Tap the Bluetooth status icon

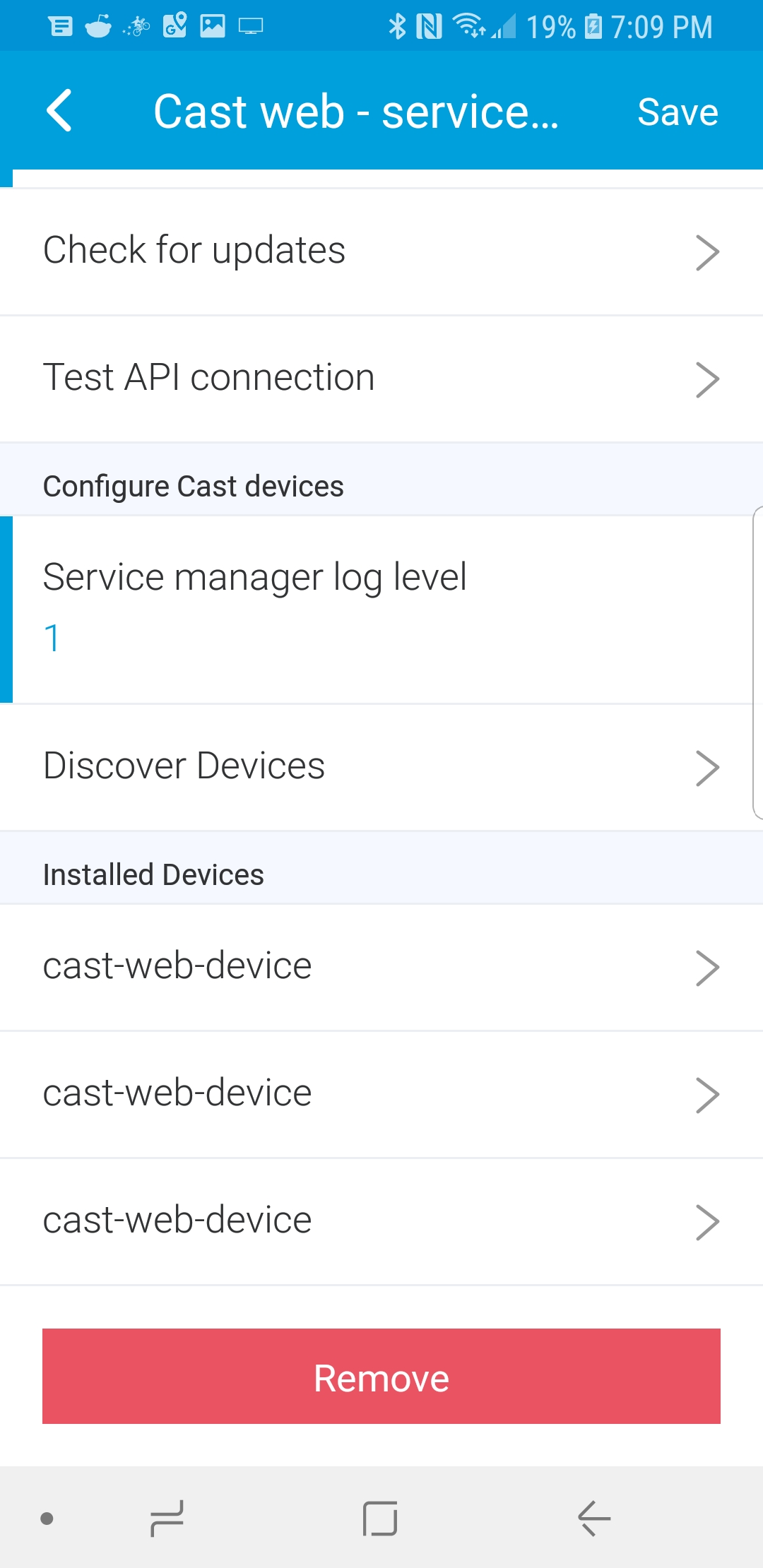pos(397,27)
